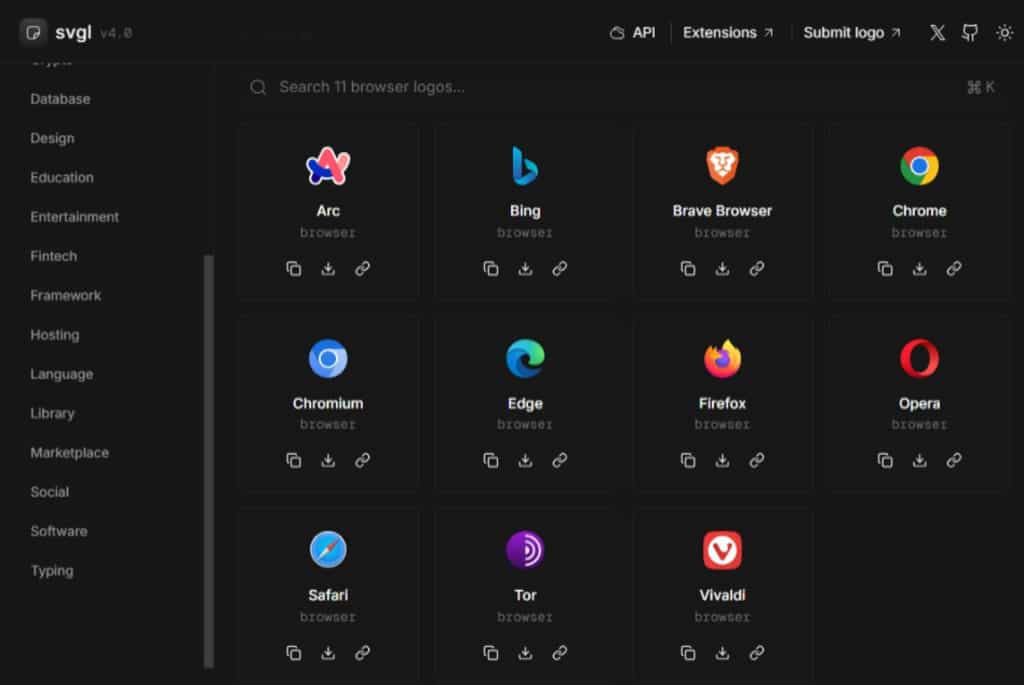The image size is (1024, 685).
Task: Click the Safari logo thumbnail
Action: (x=328, y=550)
